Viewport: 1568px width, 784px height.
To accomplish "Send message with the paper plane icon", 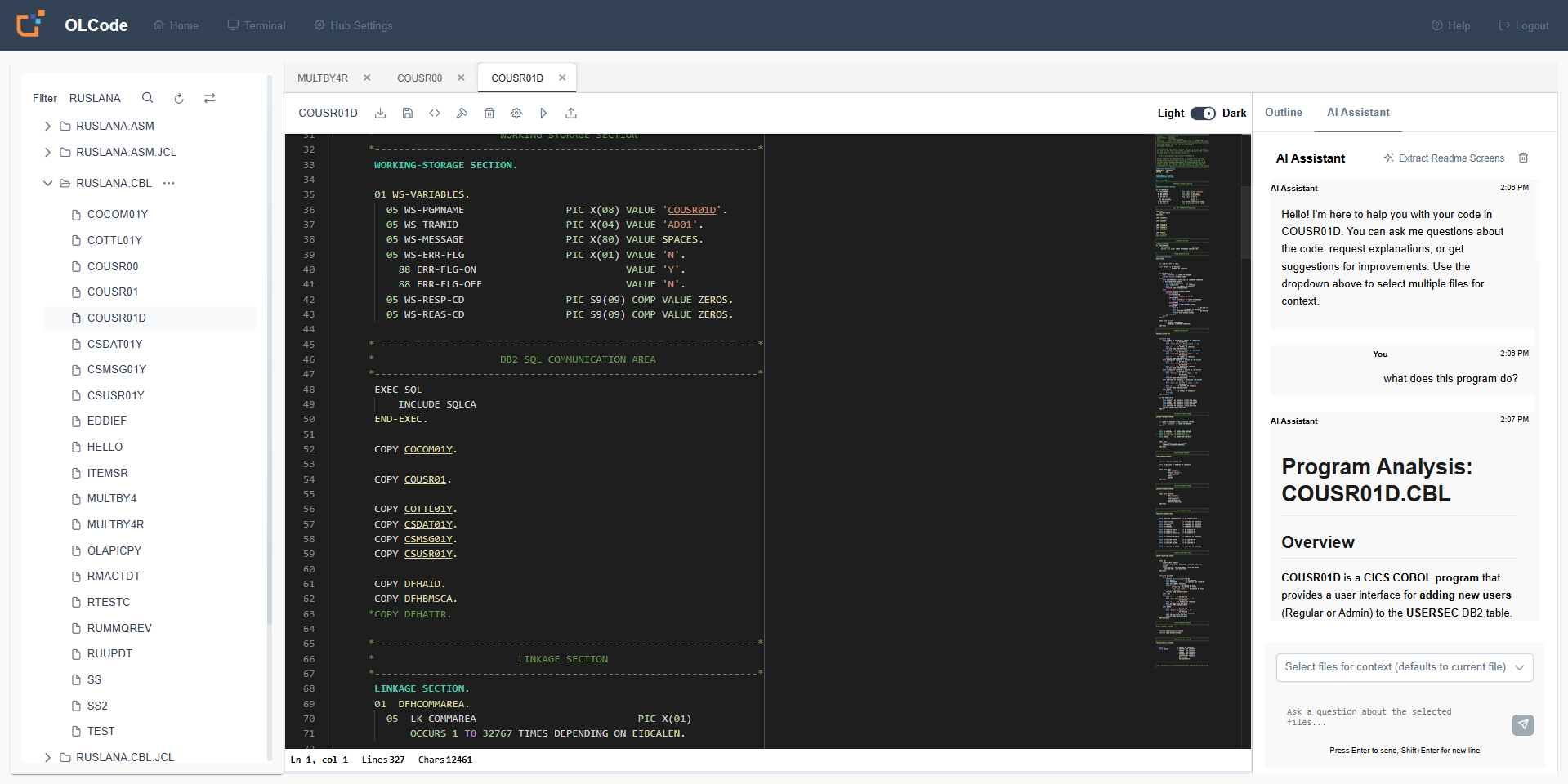I will [x=1522, y=725].
